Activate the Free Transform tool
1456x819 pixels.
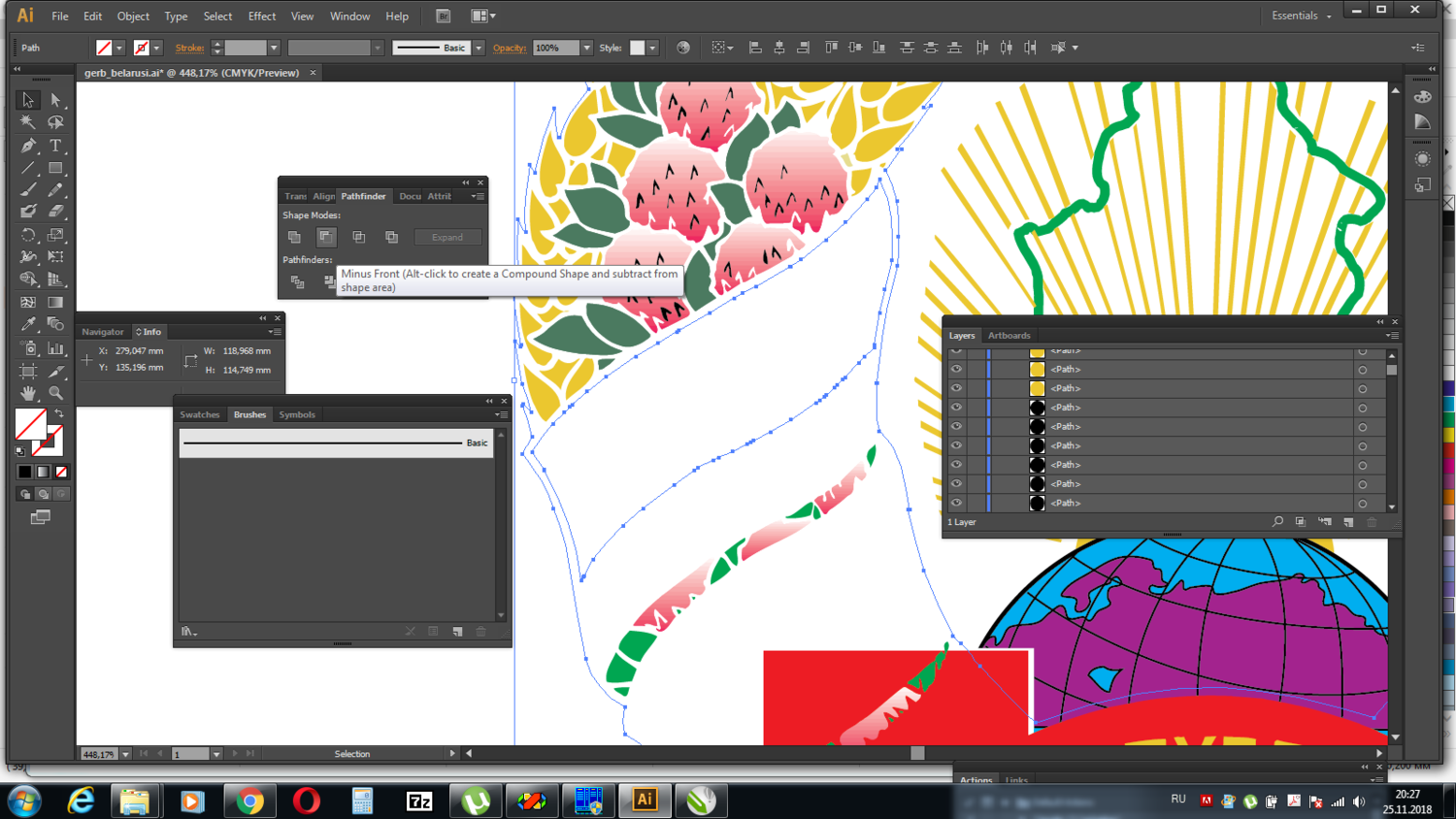[x=55, y=257]
